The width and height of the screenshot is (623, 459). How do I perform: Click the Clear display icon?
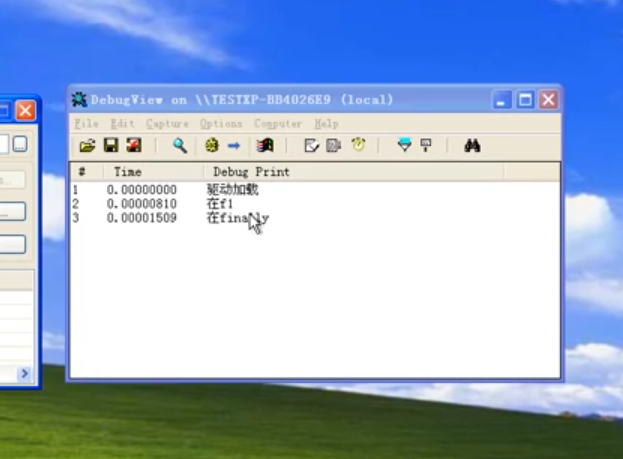311,145
